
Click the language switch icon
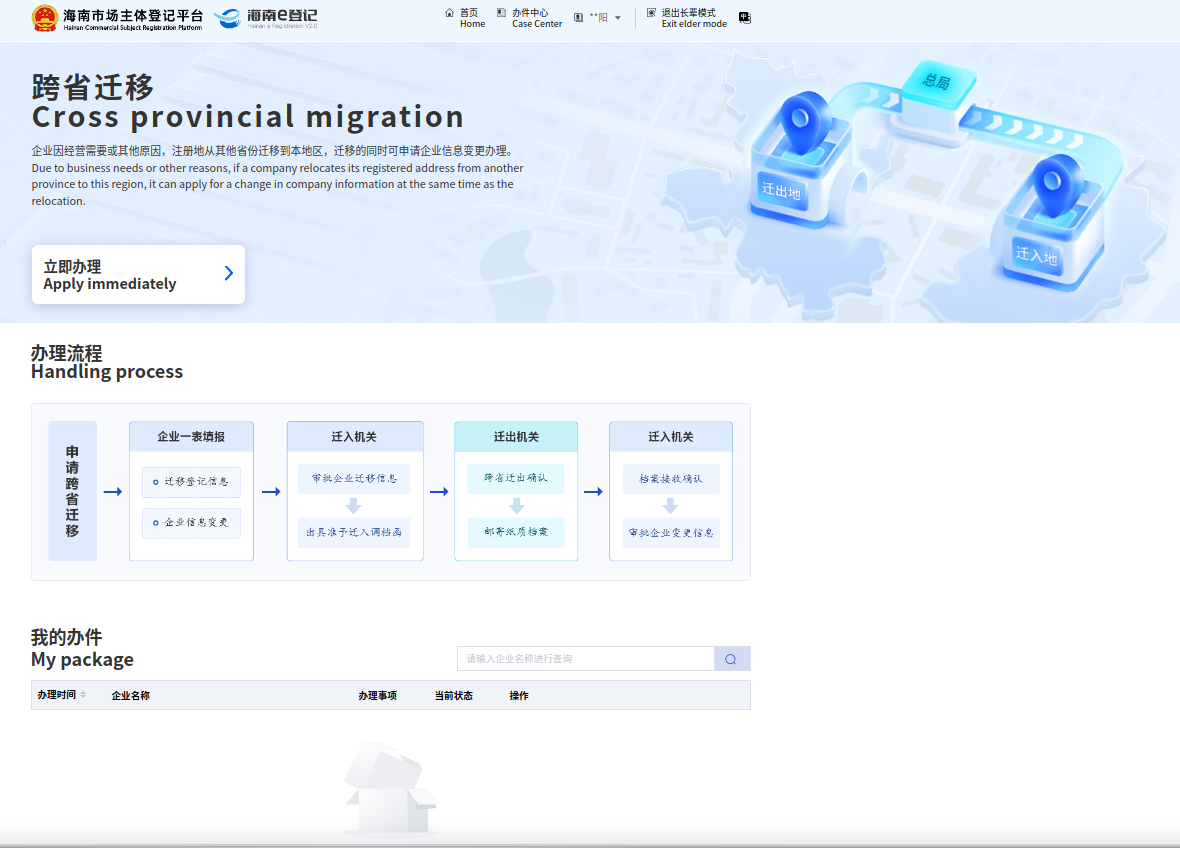click(744, 18)
